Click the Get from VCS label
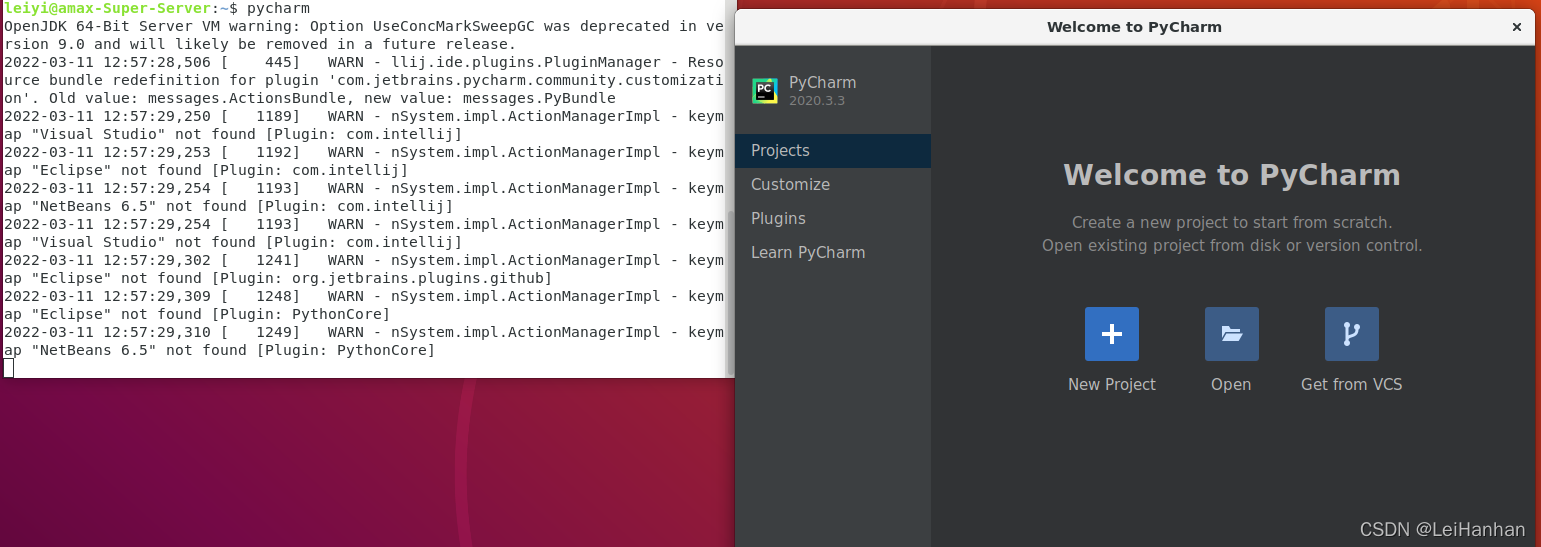The height and width of the screenshot is (547, 1541). pyautogui.click(x=1351, y=384)
